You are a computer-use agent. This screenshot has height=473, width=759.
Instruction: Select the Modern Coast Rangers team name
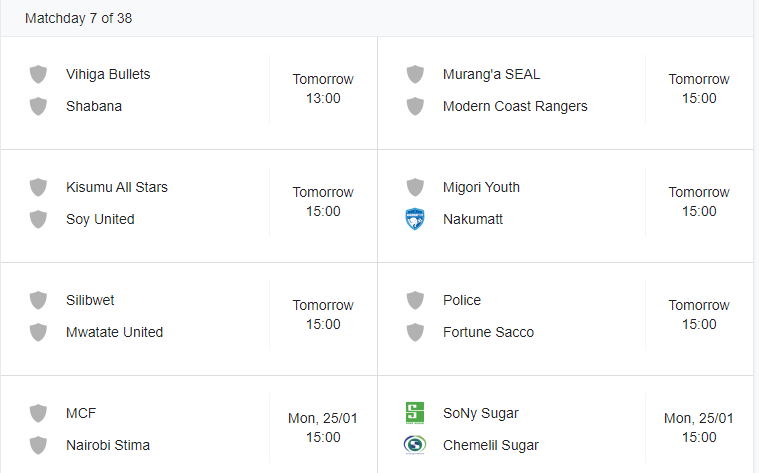click(515, 106)
